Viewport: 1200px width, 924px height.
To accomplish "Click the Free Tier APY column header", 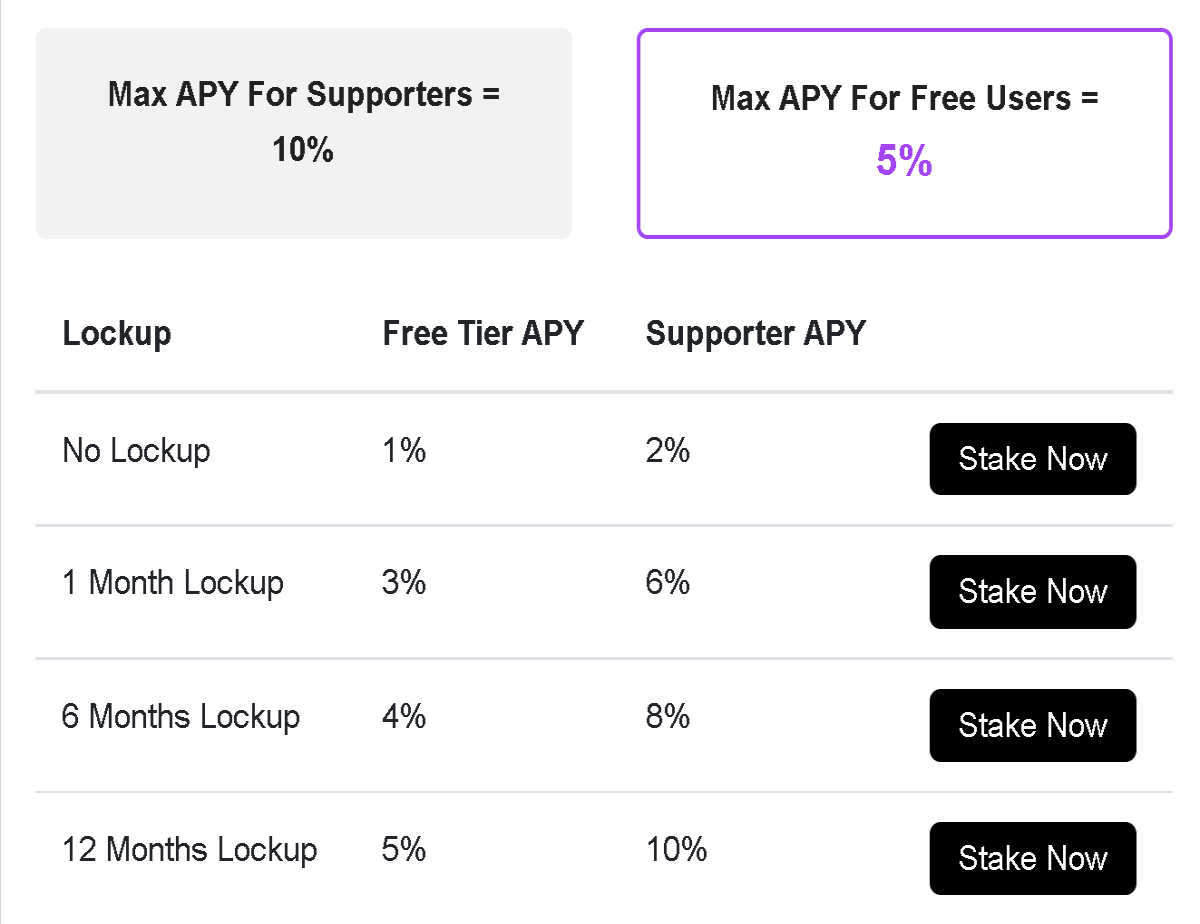I will [x=483, y=333].
